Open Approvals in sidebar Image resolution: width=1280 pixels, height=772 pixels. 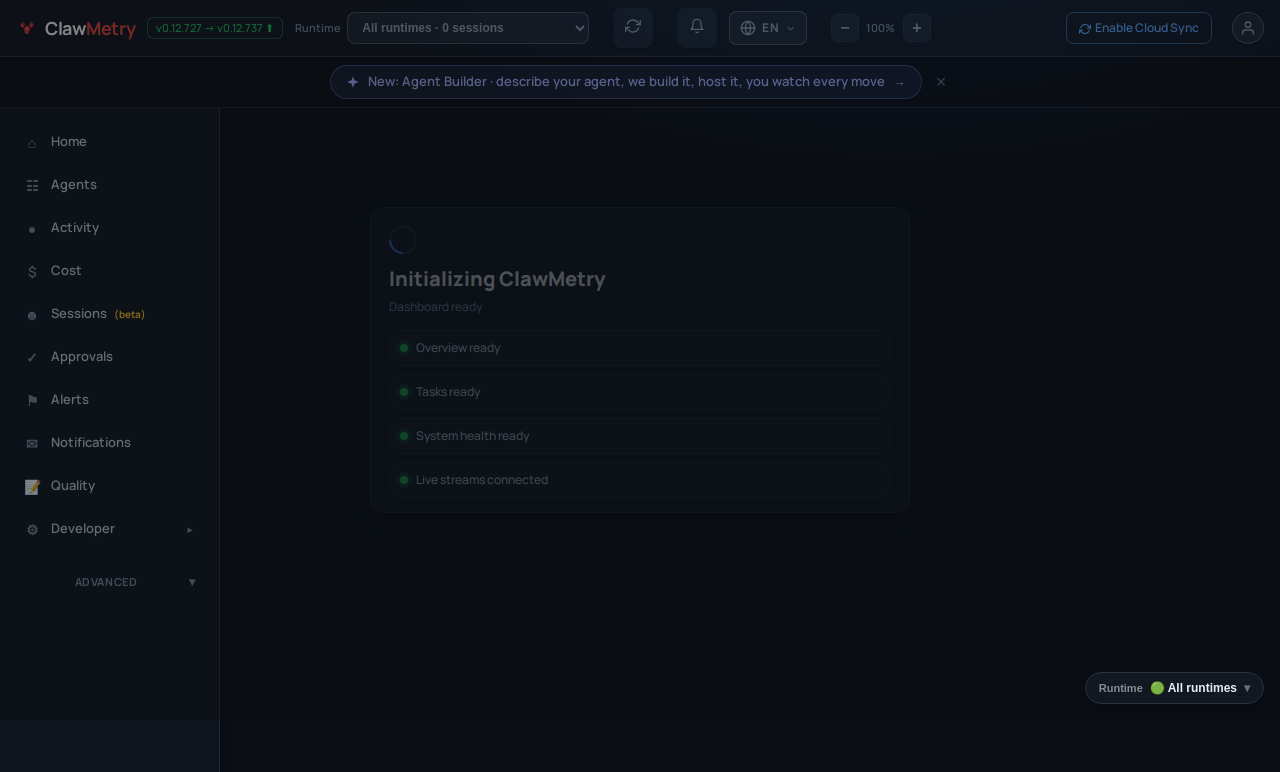tap(110, 357)
